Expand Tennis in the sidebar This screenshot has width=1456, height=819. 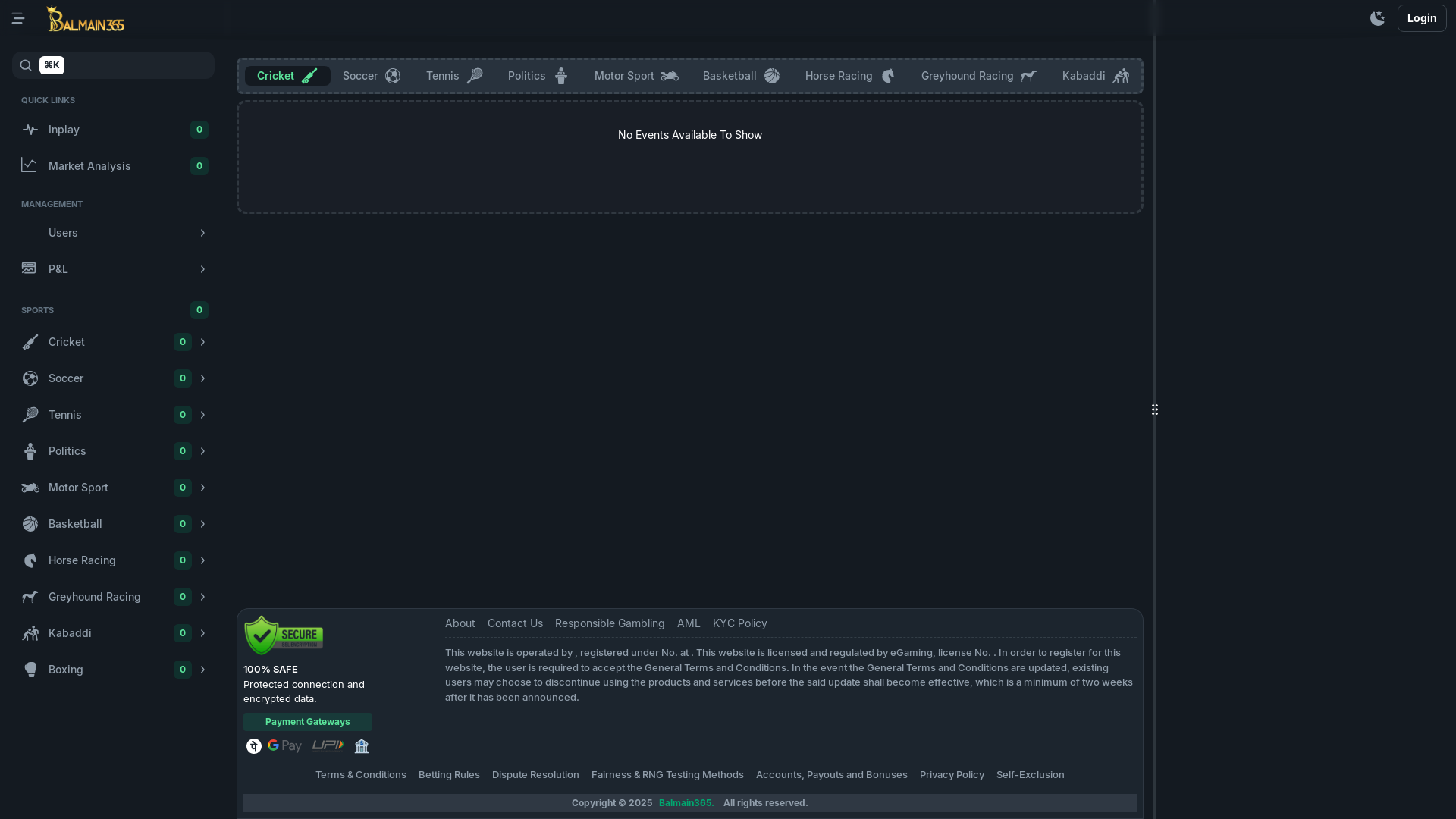click(x=202, y=415)
